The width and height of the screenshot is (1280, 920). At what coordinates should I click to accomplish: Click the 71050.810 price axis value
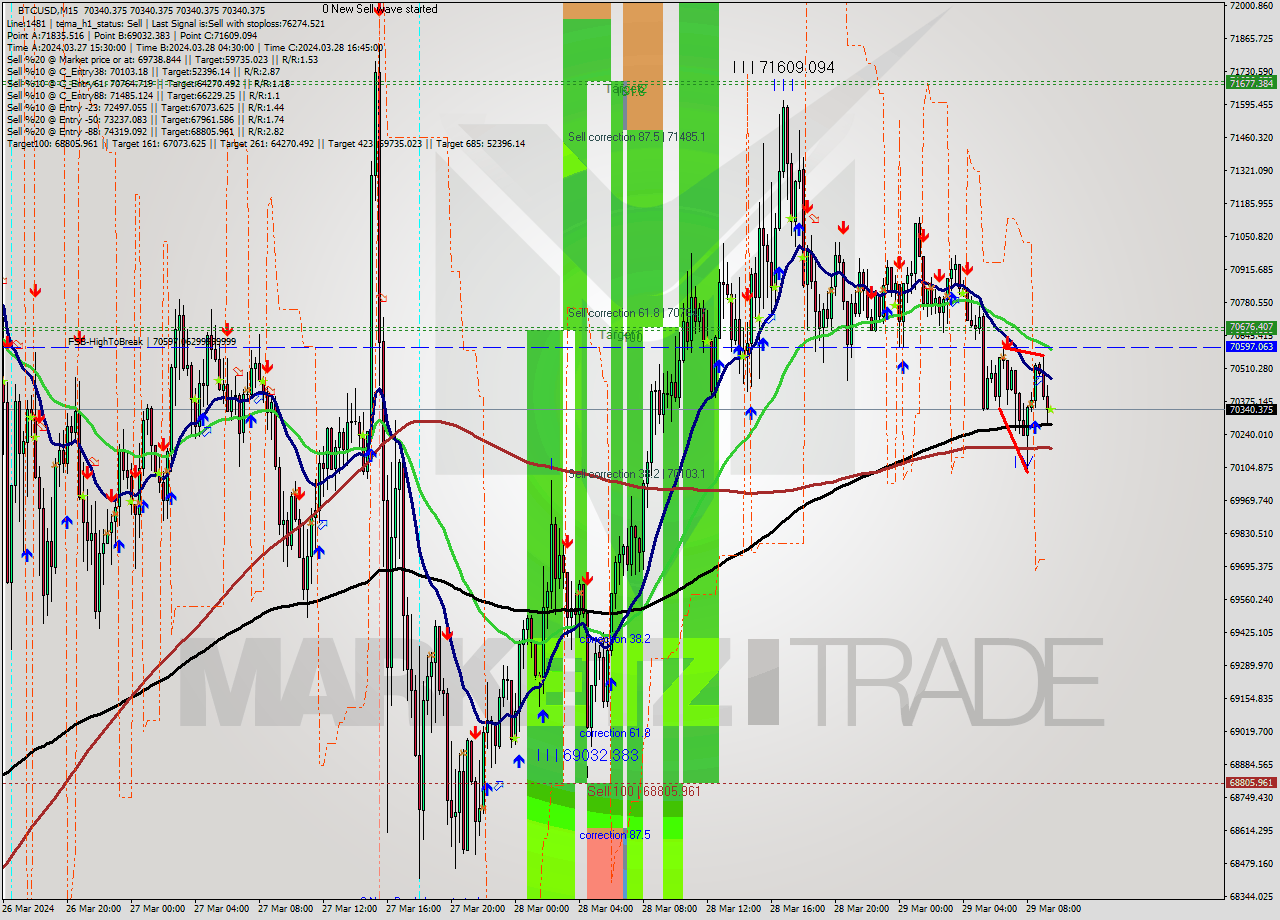point(1250,236)
